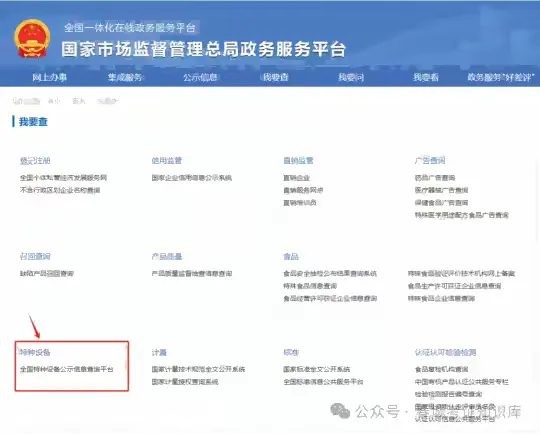Open the 缺陷产品召回查询 link

coord(46,273)
